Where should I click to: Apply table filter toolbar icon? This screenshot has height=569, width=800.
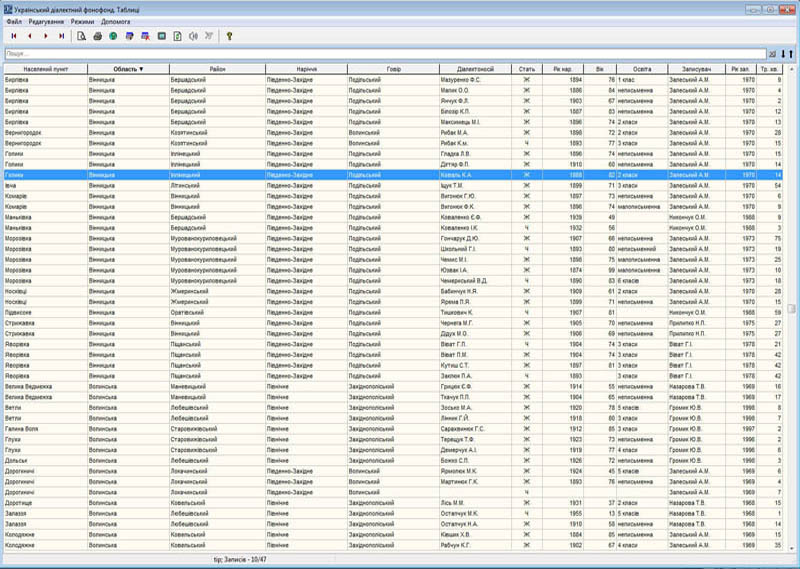pos(130,36)
